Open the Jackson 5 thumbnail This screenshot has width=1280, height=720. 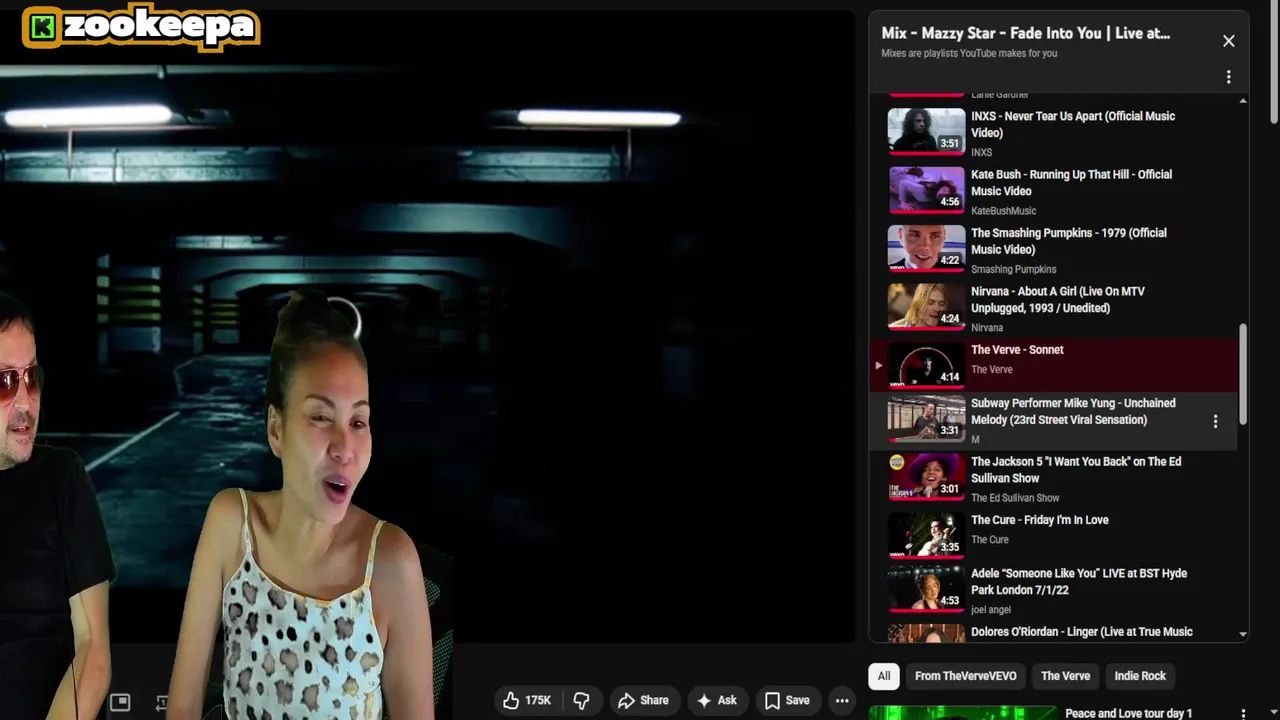926,477
